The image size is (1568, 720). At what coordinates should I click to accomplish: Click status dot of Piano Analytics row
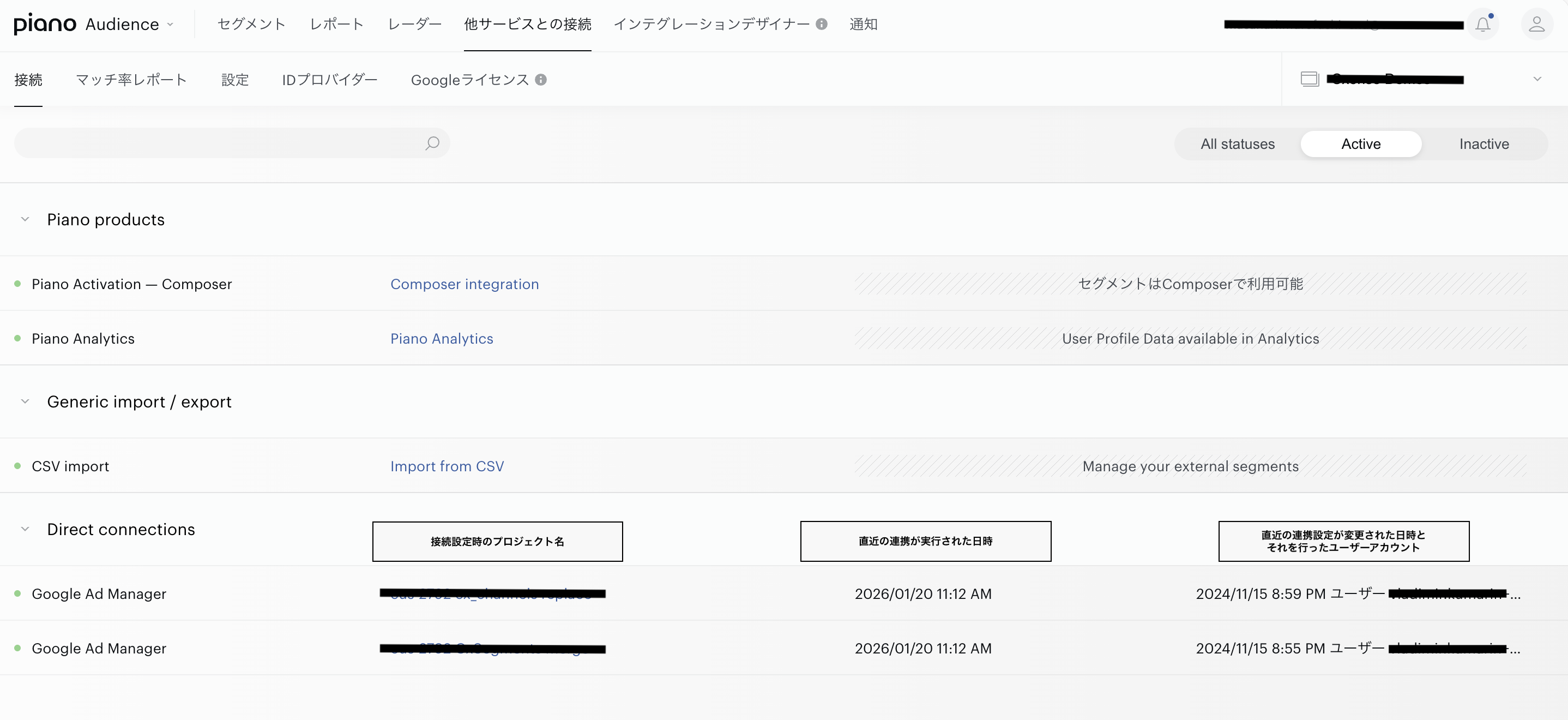coord(17,338)
